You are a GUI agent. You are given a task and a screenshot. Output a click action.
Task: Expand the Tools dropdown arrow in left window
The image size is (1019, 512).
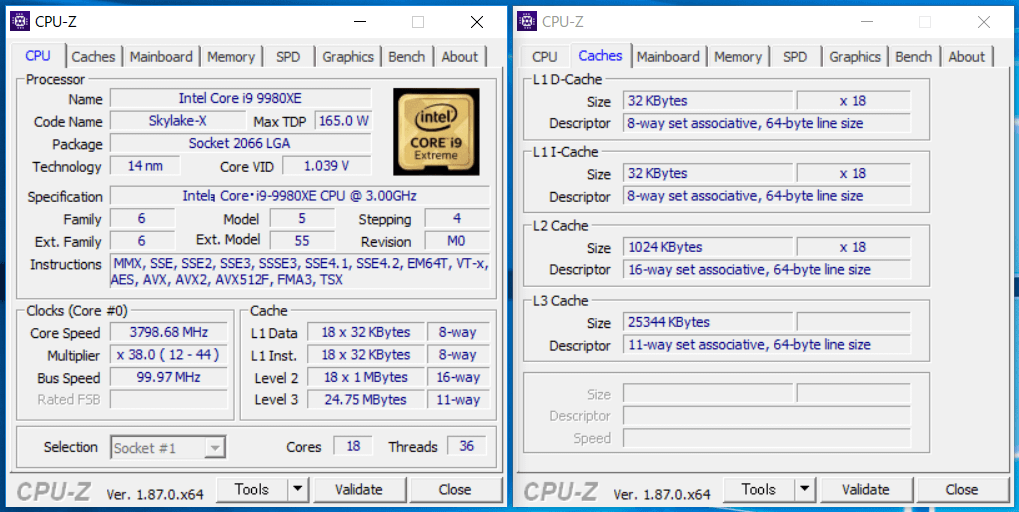(x=298, y=489)
